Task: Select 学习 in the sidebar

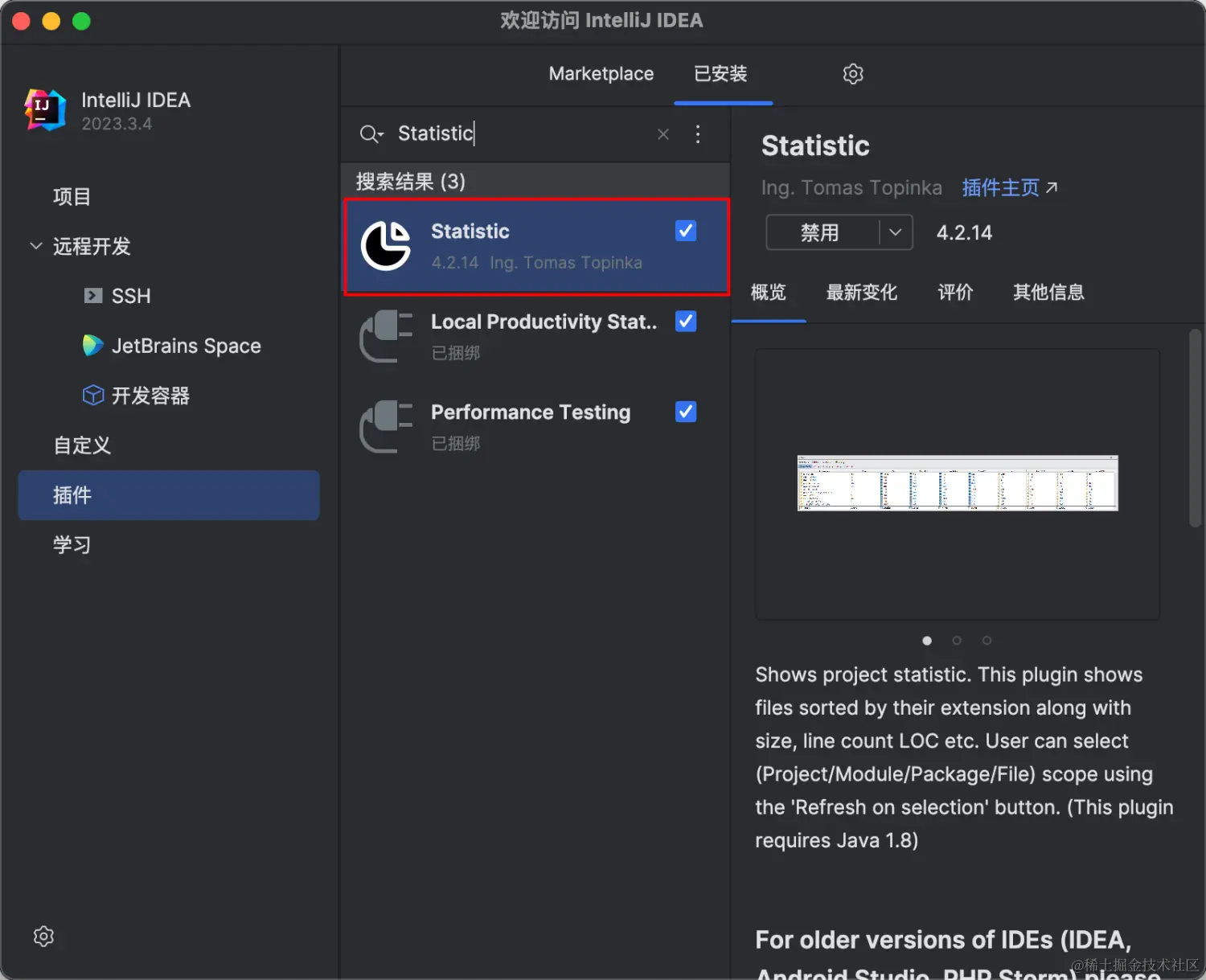Action: click(x=72, y=545)
